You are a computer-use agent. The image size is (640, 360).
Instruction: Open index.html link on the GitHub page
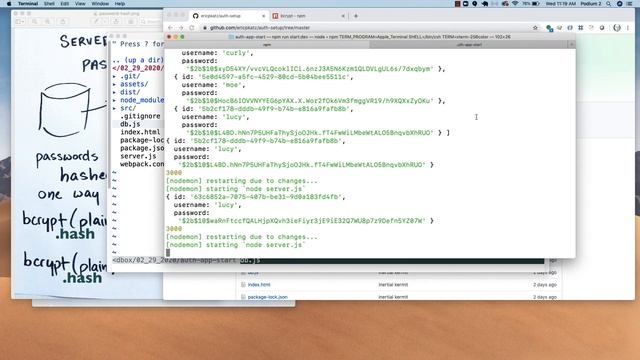tap(259, 284)
